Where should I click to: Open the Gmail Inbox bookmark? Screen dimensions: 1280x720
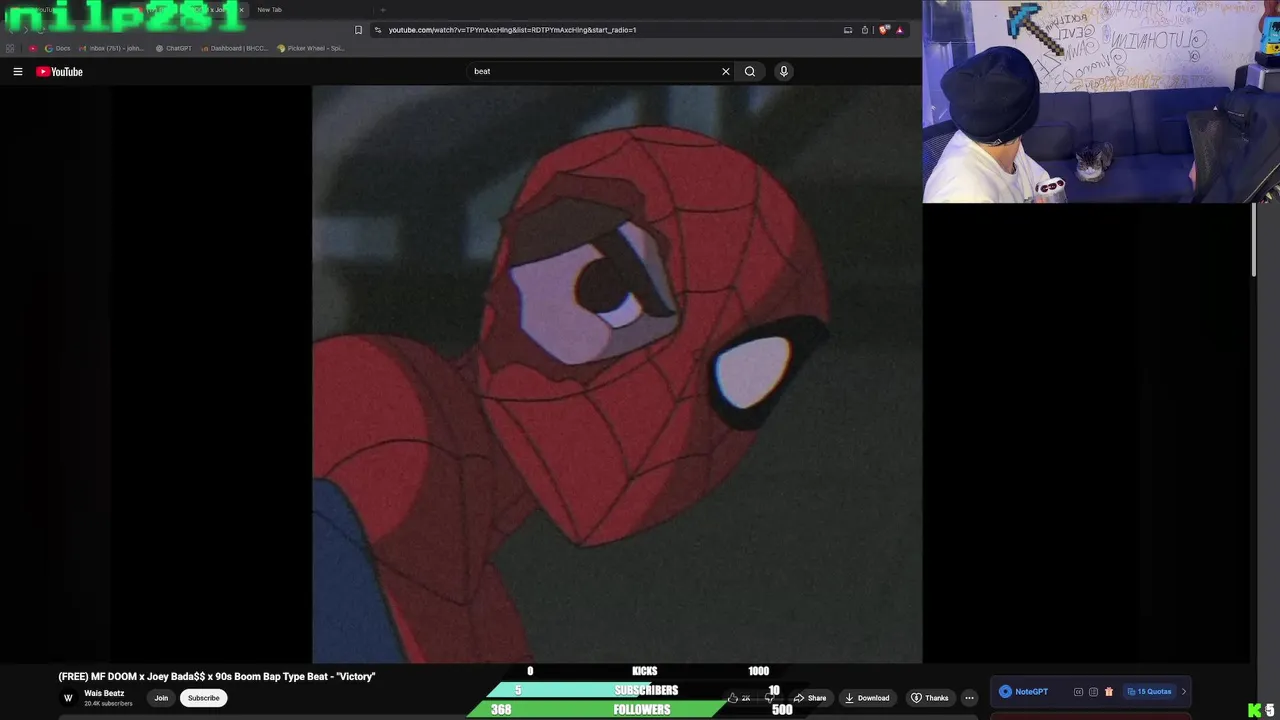coord(111,48)
